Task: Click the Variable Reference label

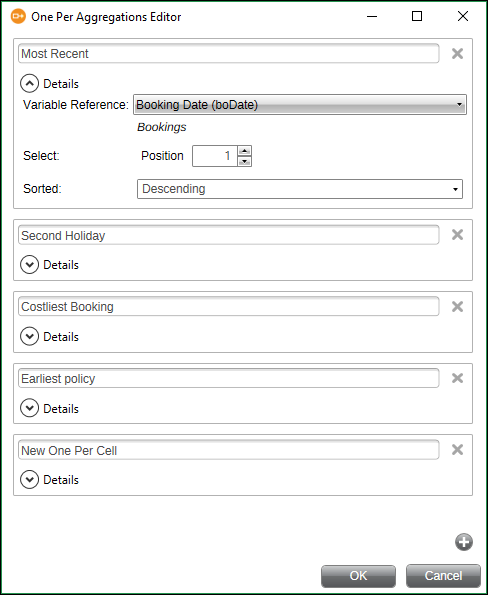Action: click(76, 105)
